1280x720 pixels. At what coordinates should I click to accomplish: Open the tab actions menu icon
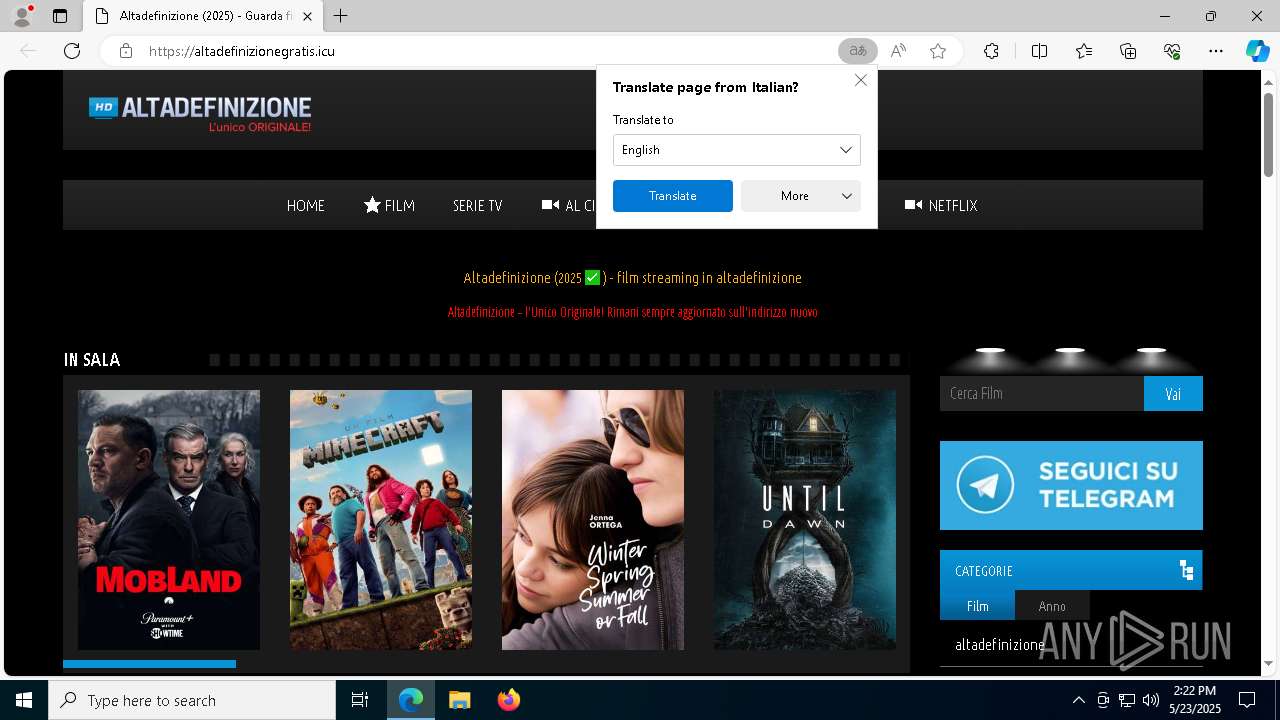[x=60, y=16]
